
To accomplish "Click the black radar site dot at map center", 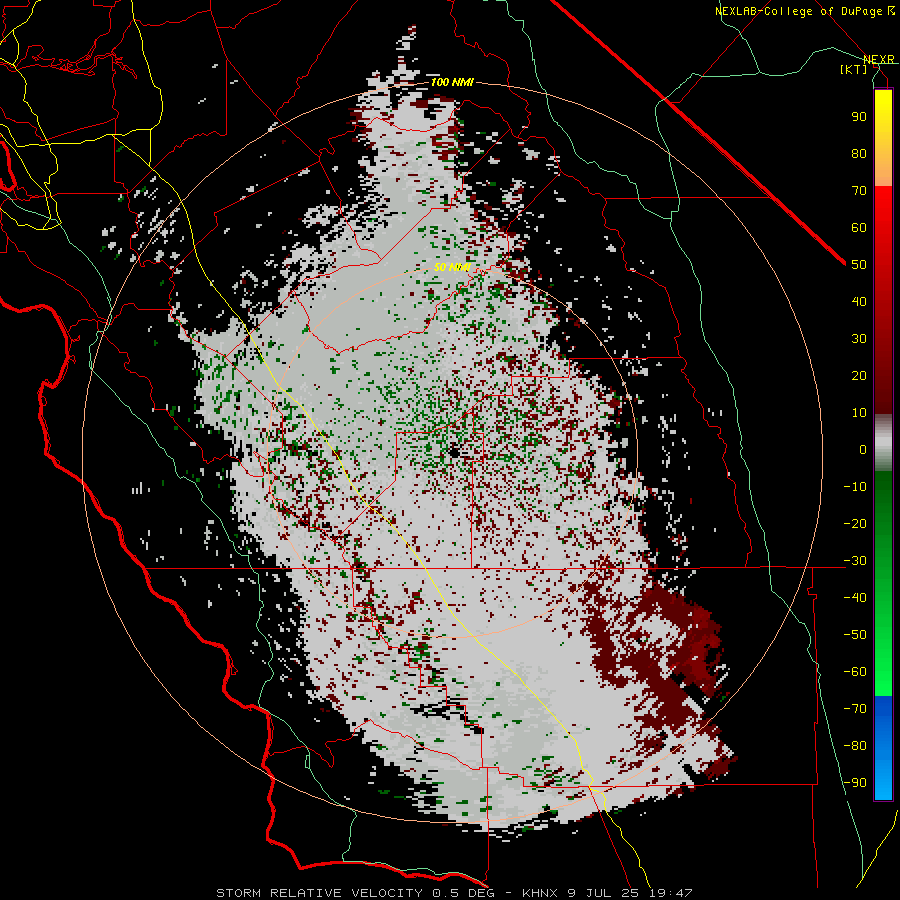I will (x=455, y=453).
